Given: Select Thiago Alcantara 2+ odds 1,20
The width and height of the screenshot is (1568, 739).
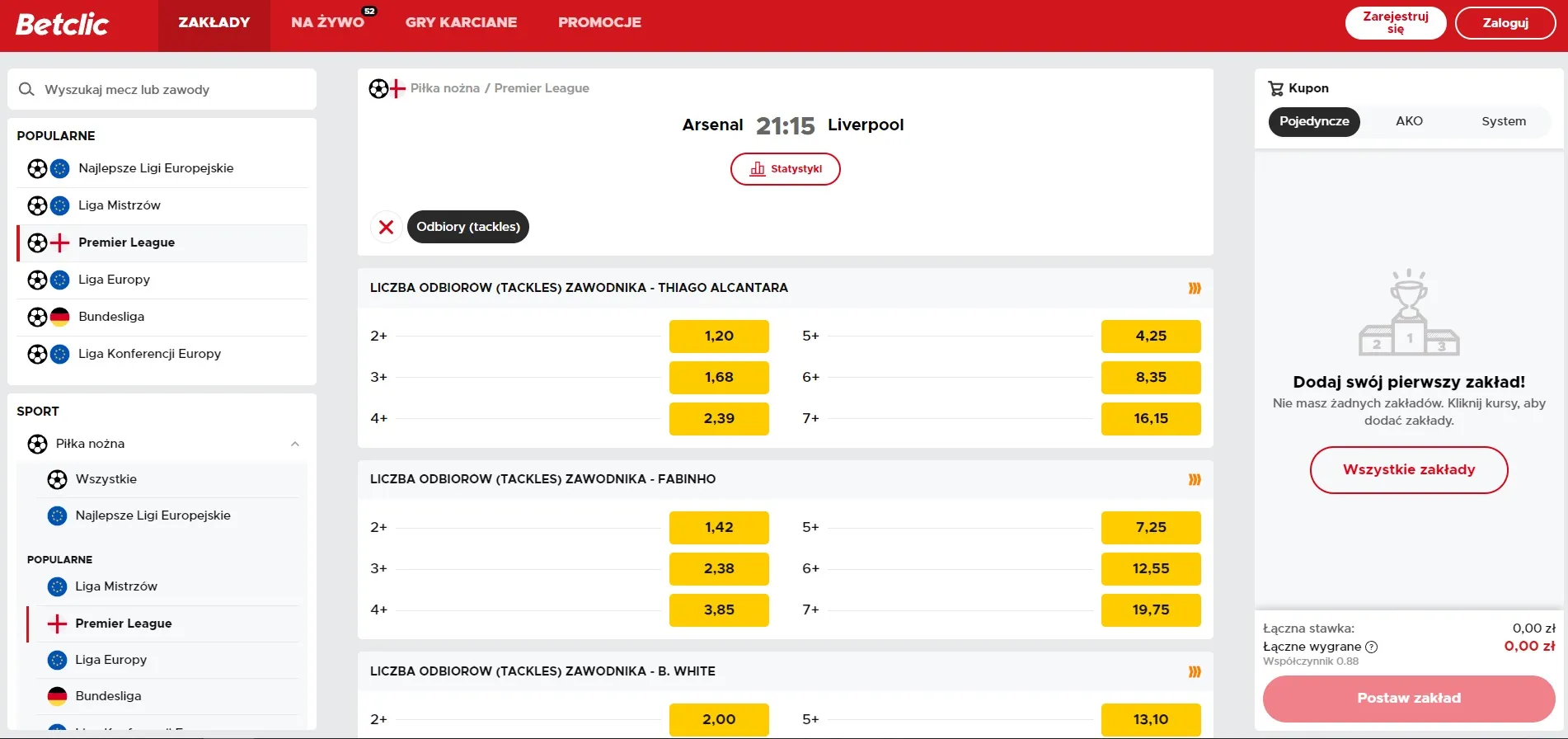Looking at the screenshot, I should pos(719,337).
